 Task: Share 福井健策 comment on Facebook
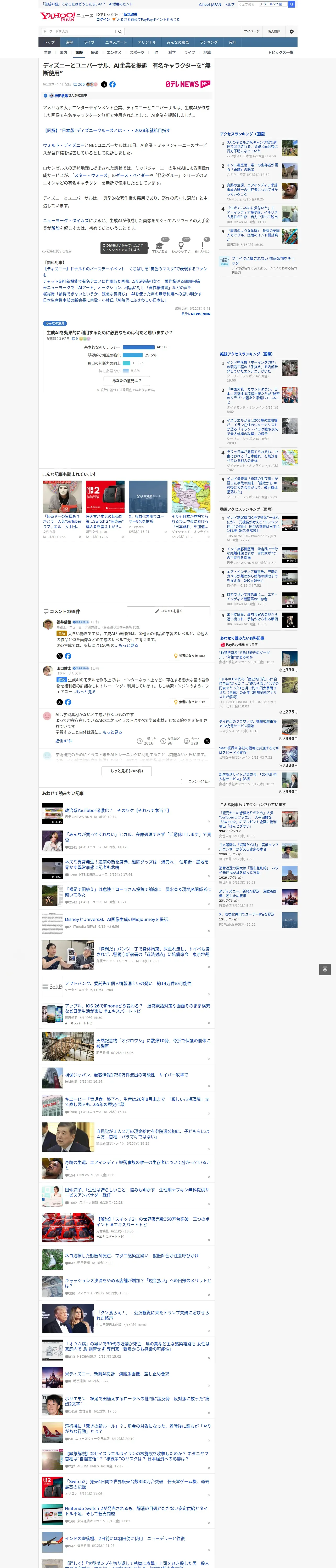68,656
